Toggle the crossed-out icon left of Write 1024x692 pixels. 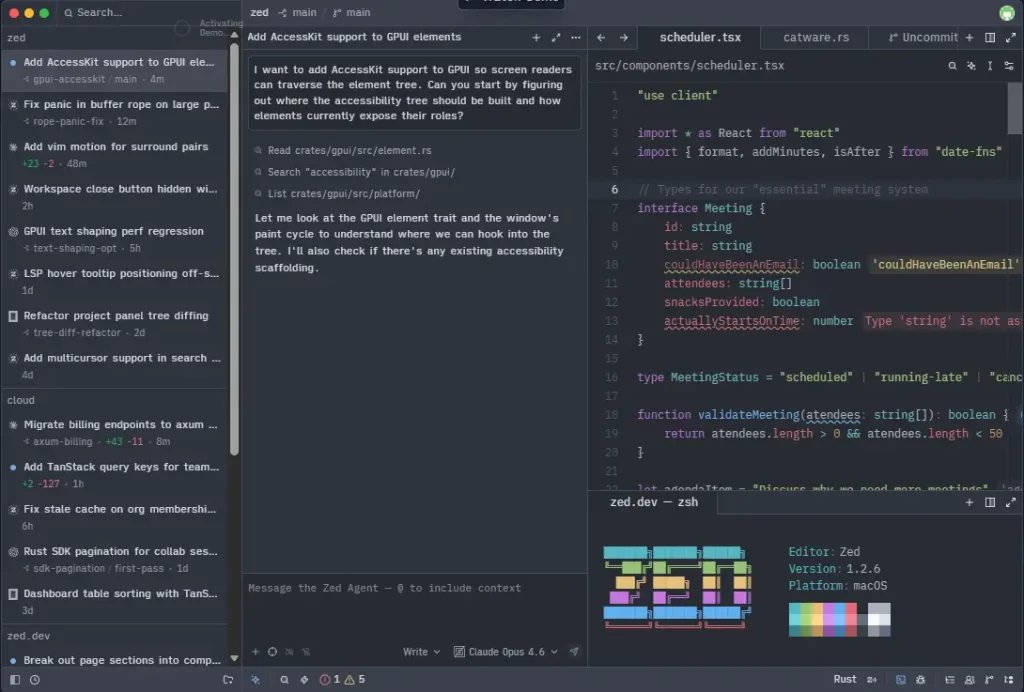pos(306,652)
